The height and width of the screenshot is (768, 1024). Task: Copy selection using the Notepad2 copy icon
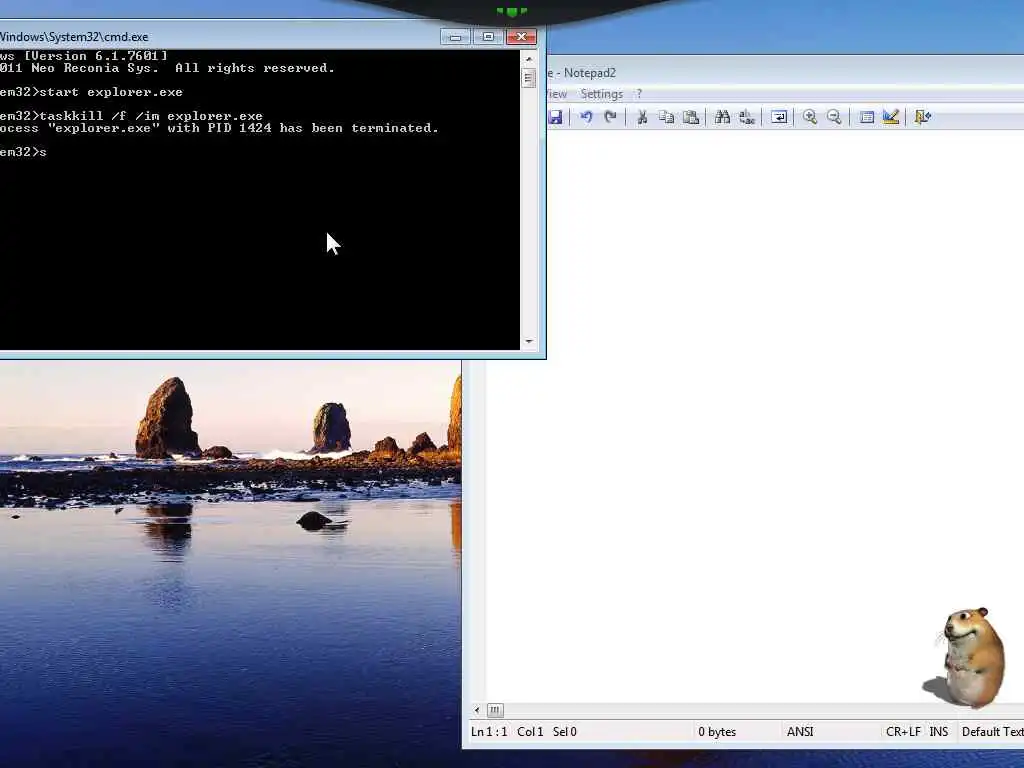(x=666, y=117)
